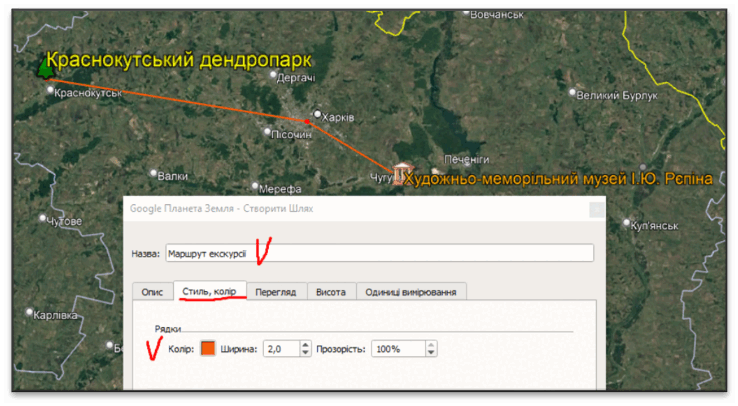The height and width of the screenshot is (406, 738).
Task: Click the dialog title Google Планета Земля - Створити Шлях
Action: [x=221, y=208]
